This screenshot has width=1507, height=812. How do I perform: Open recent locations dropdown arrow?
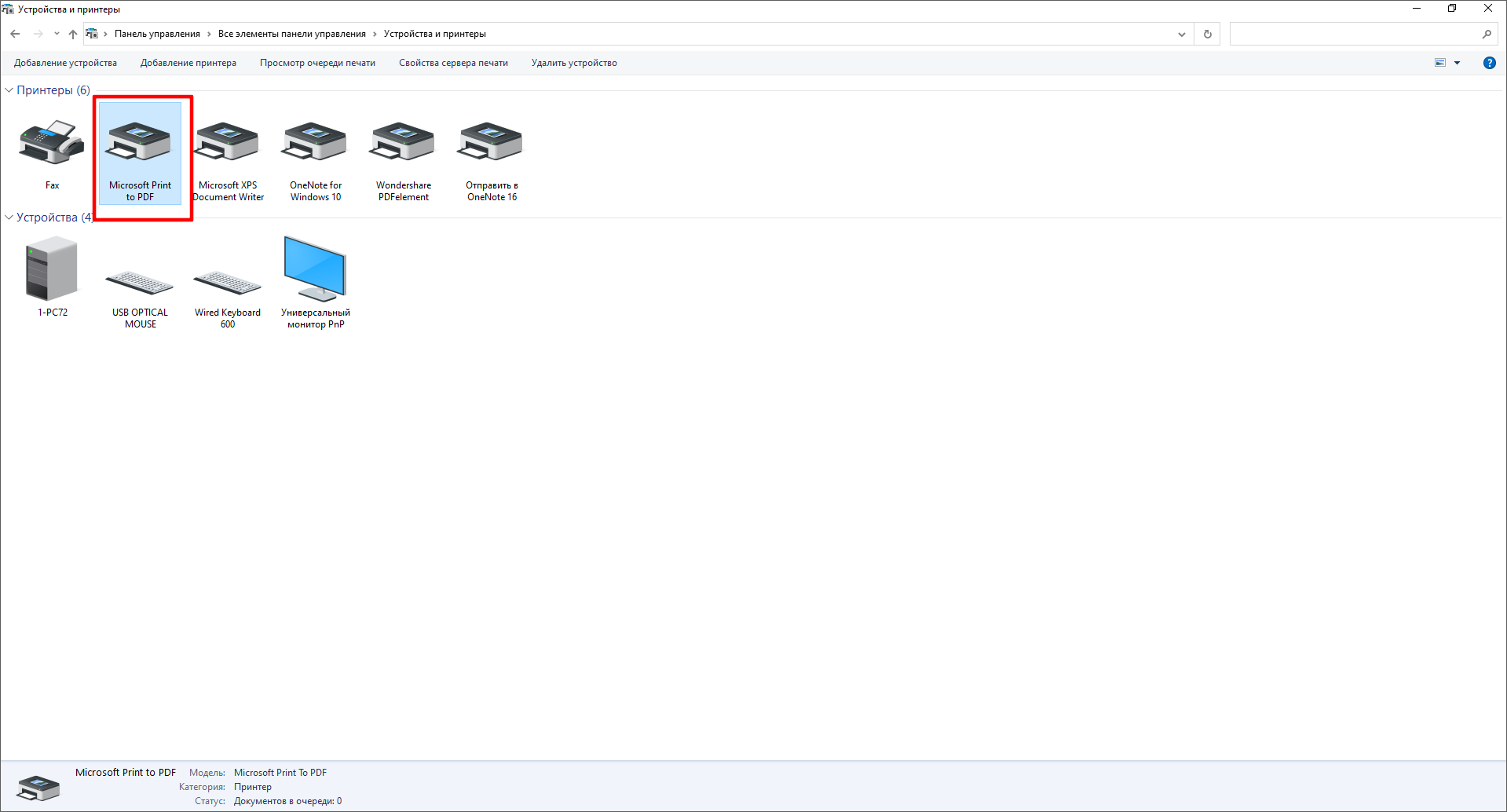(x=57, y=34)
